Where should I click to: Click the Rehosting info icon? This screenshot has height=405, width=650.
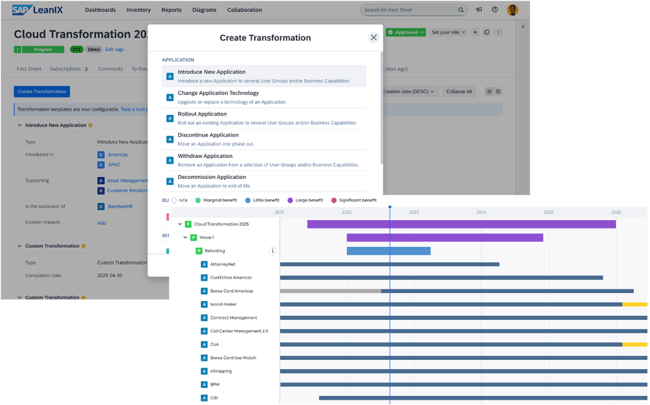(272, 251)
